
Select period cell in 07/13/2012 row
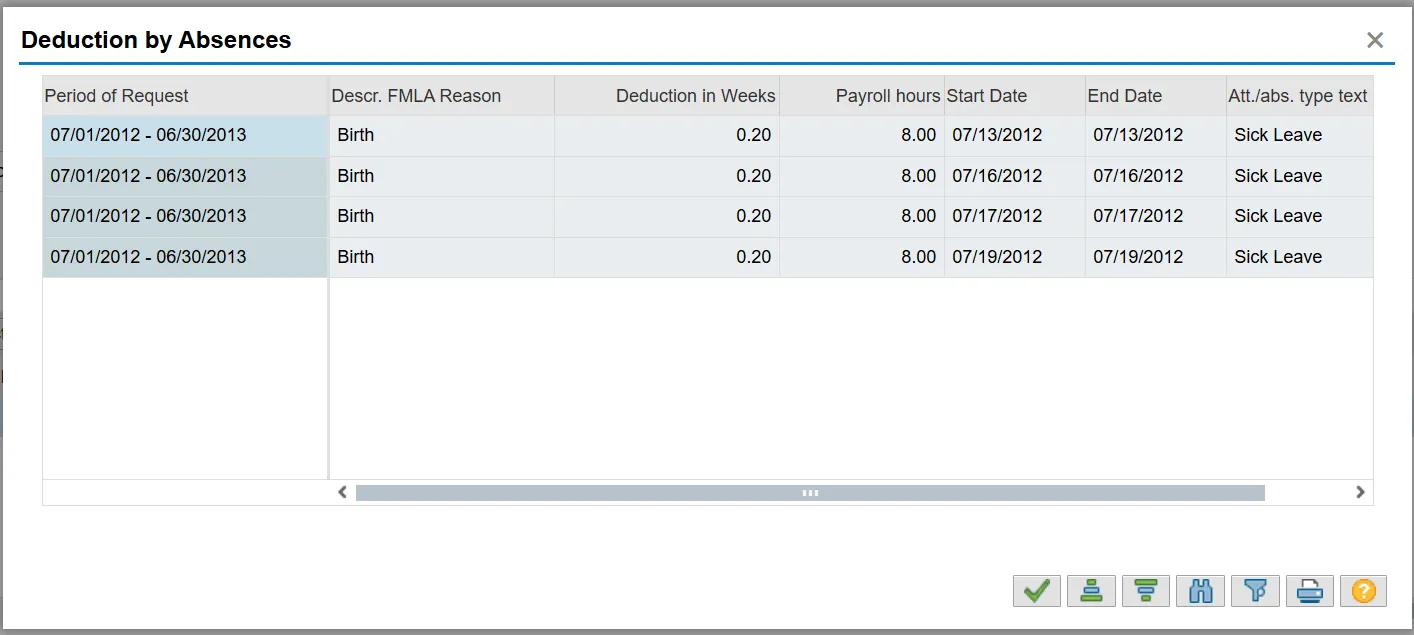[185, 135]
